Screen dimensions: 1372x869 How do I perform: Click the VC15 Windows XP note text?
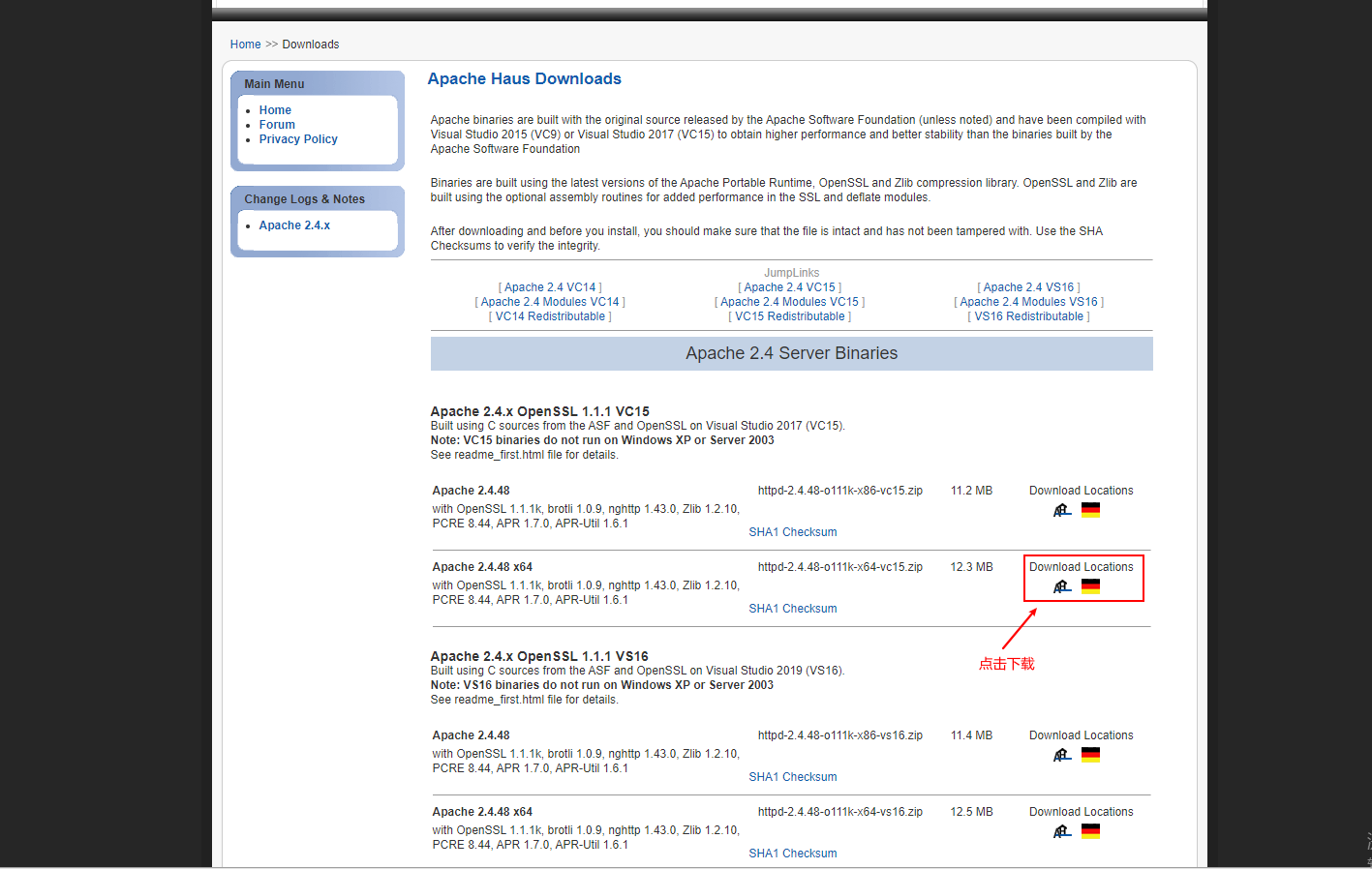(x=602, y=440)
